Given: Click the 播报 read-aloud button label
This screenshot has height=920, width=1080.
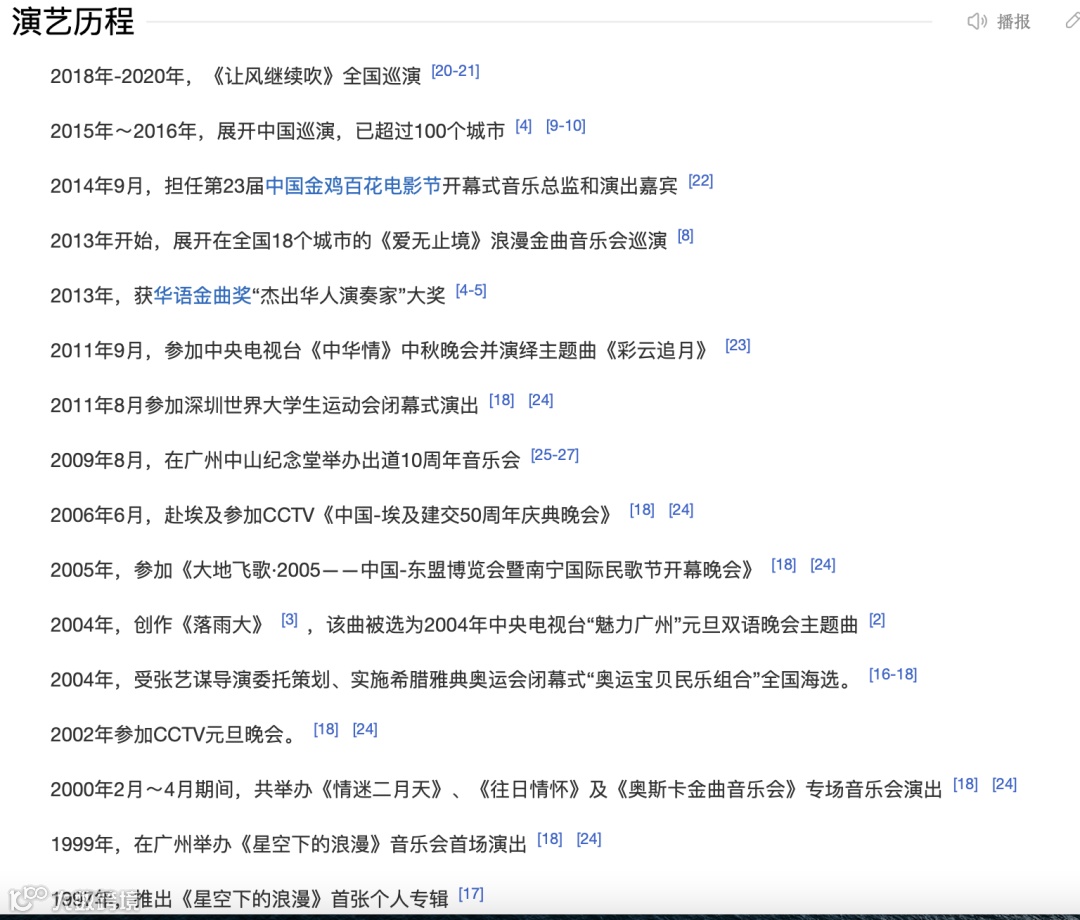Looking at the screenshot, I should 1014,22.
